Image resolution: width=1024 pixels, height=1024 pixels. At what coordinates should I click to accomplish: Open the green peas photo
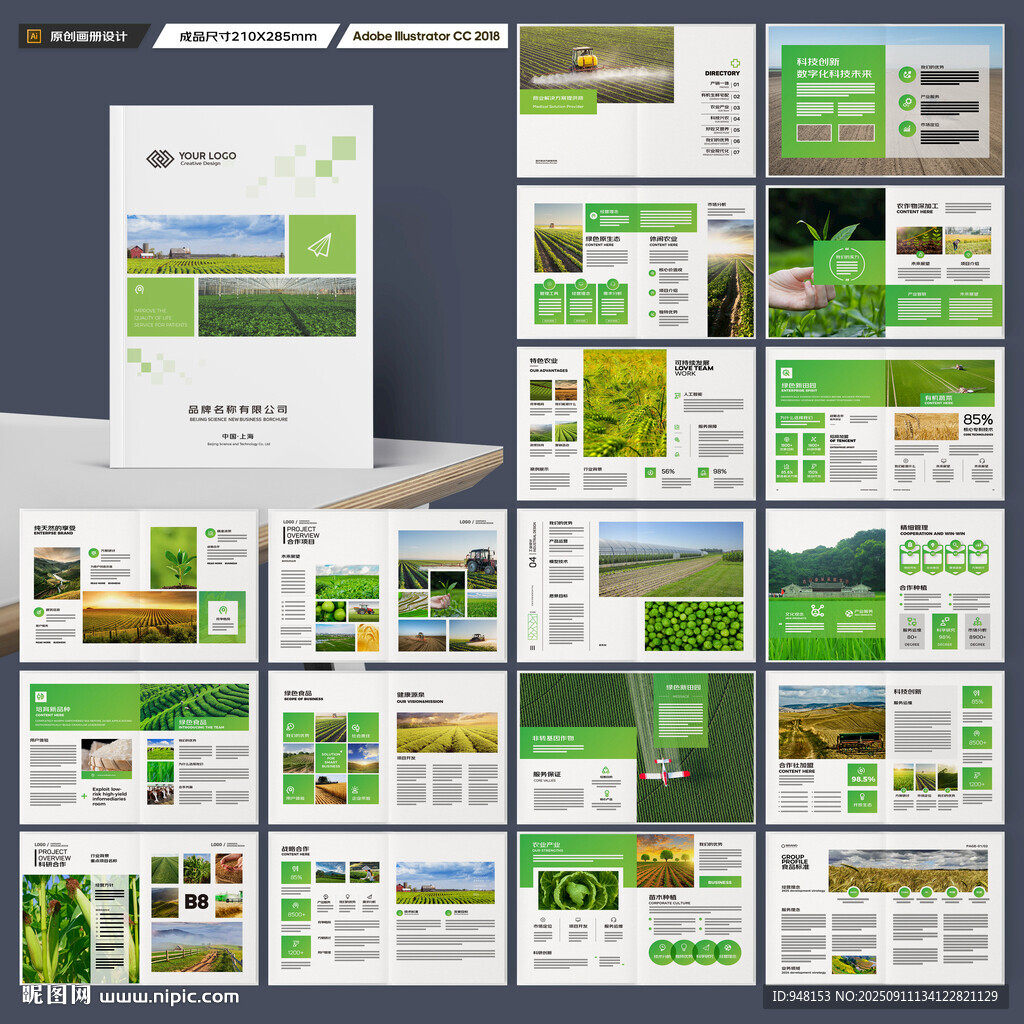click(x=694, y=626)
